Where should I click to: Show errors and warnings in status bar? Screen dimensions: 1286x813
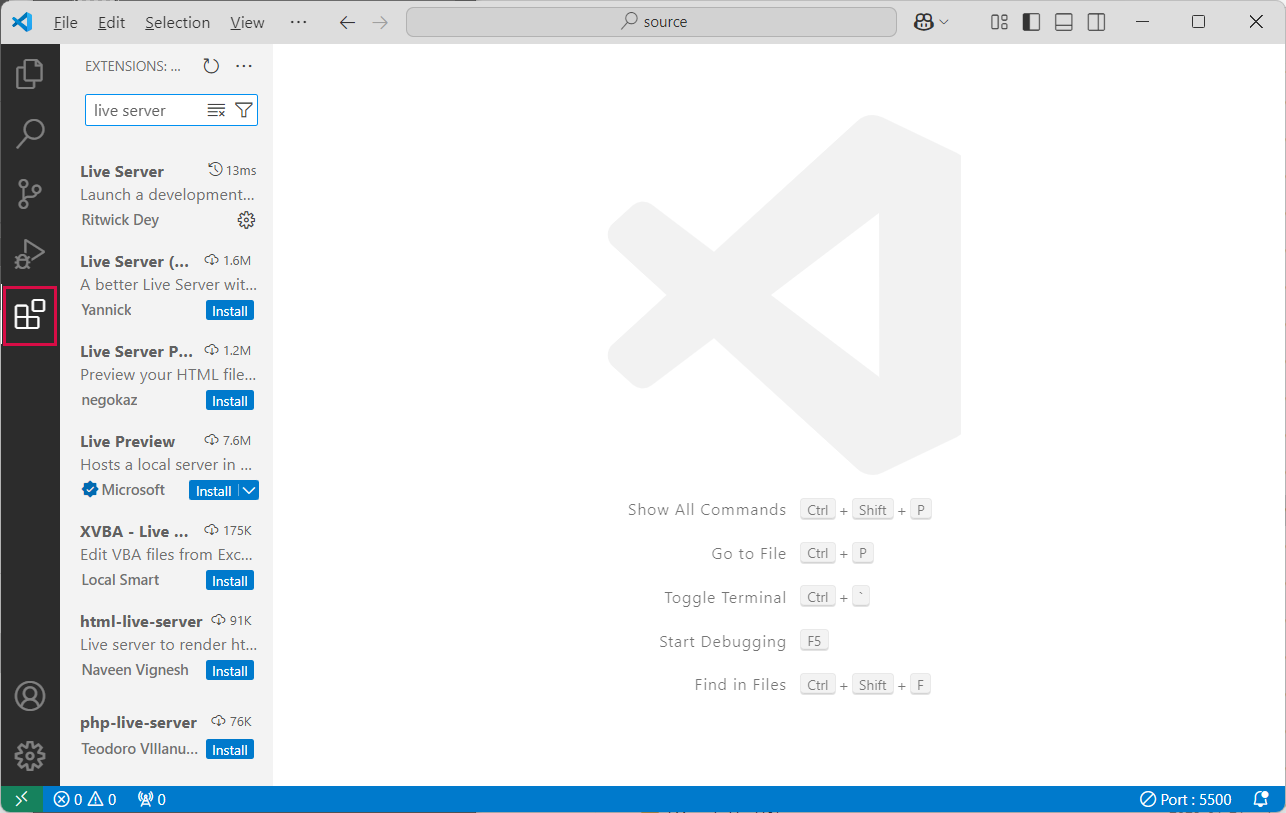coord(85,799)
